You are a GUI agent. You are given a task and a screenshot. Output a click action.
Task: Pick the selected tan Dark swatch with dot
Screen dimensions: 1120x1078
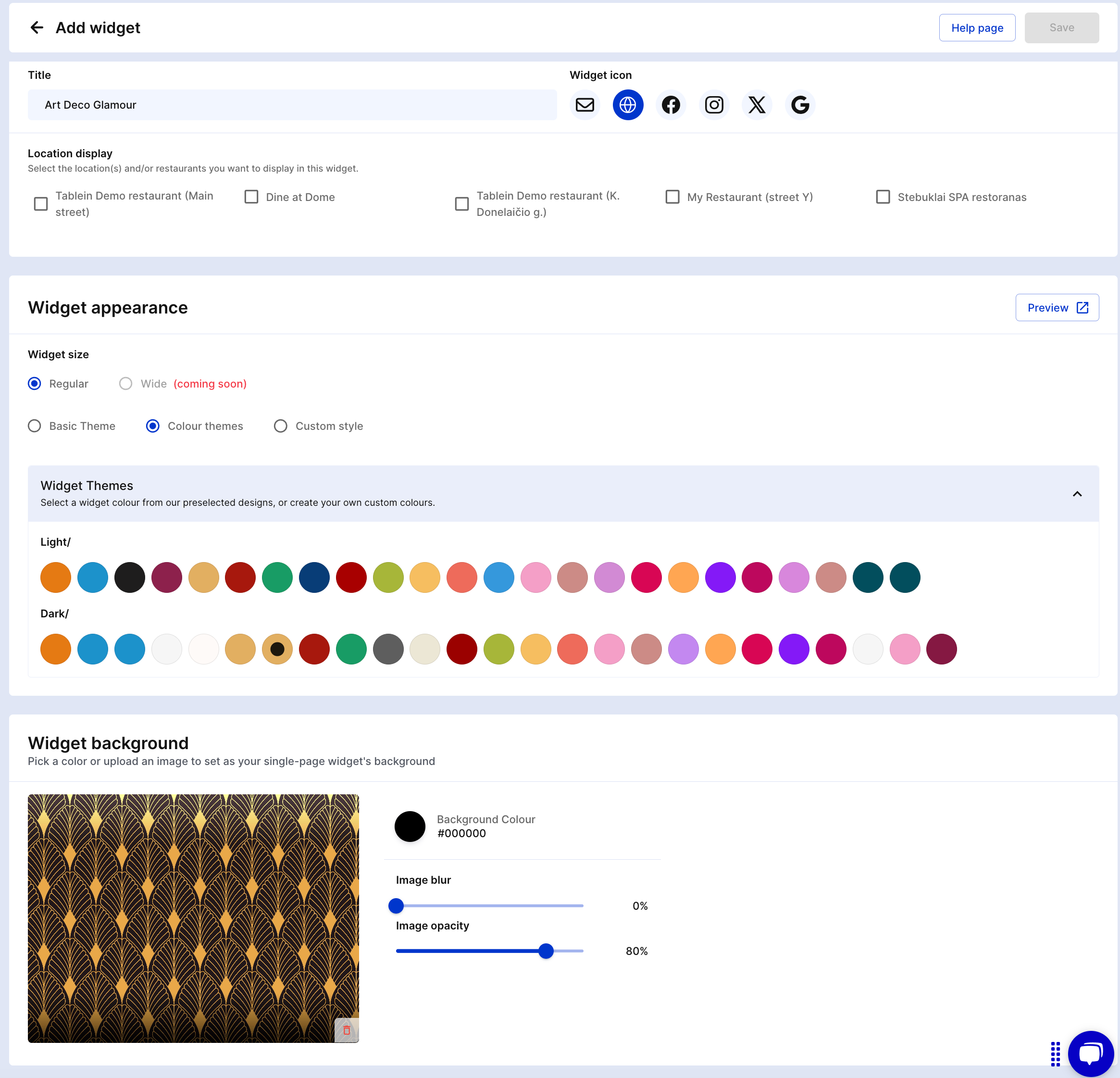[277, 649]
